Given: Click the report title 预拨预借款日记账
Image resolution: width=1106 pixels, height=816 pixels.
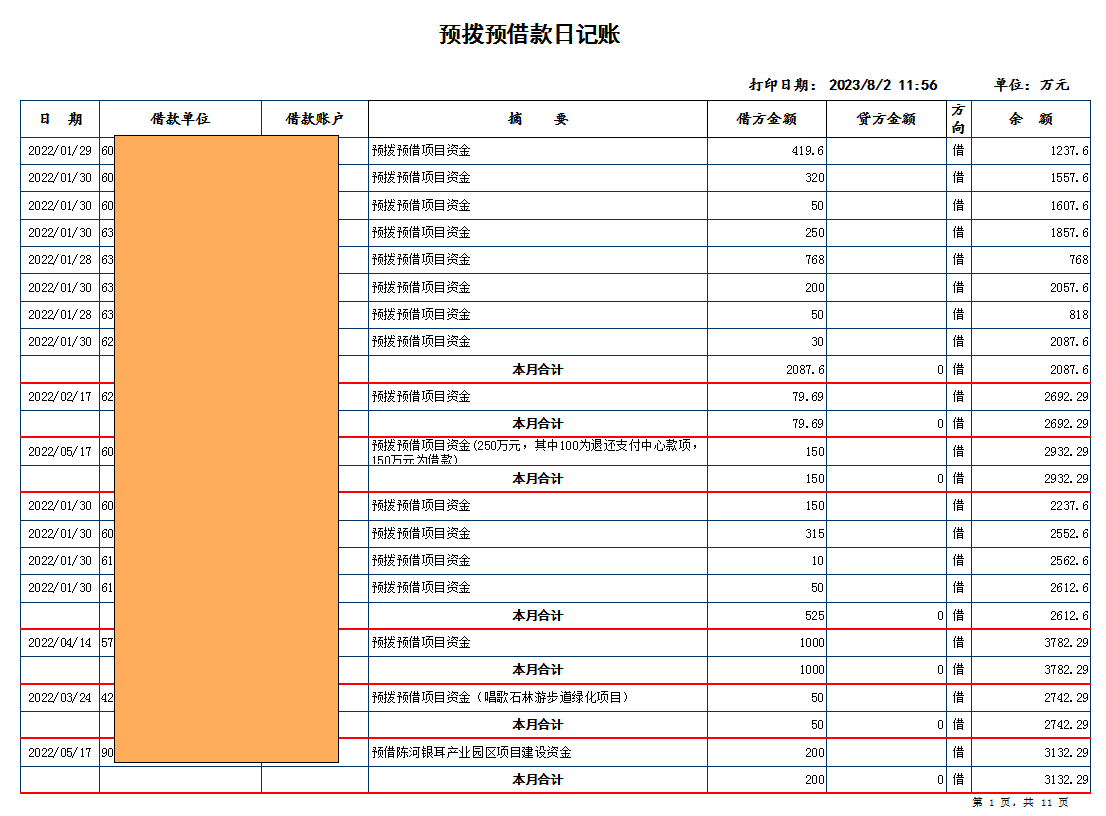Looking at the screenshot, I should coord(529,34).
